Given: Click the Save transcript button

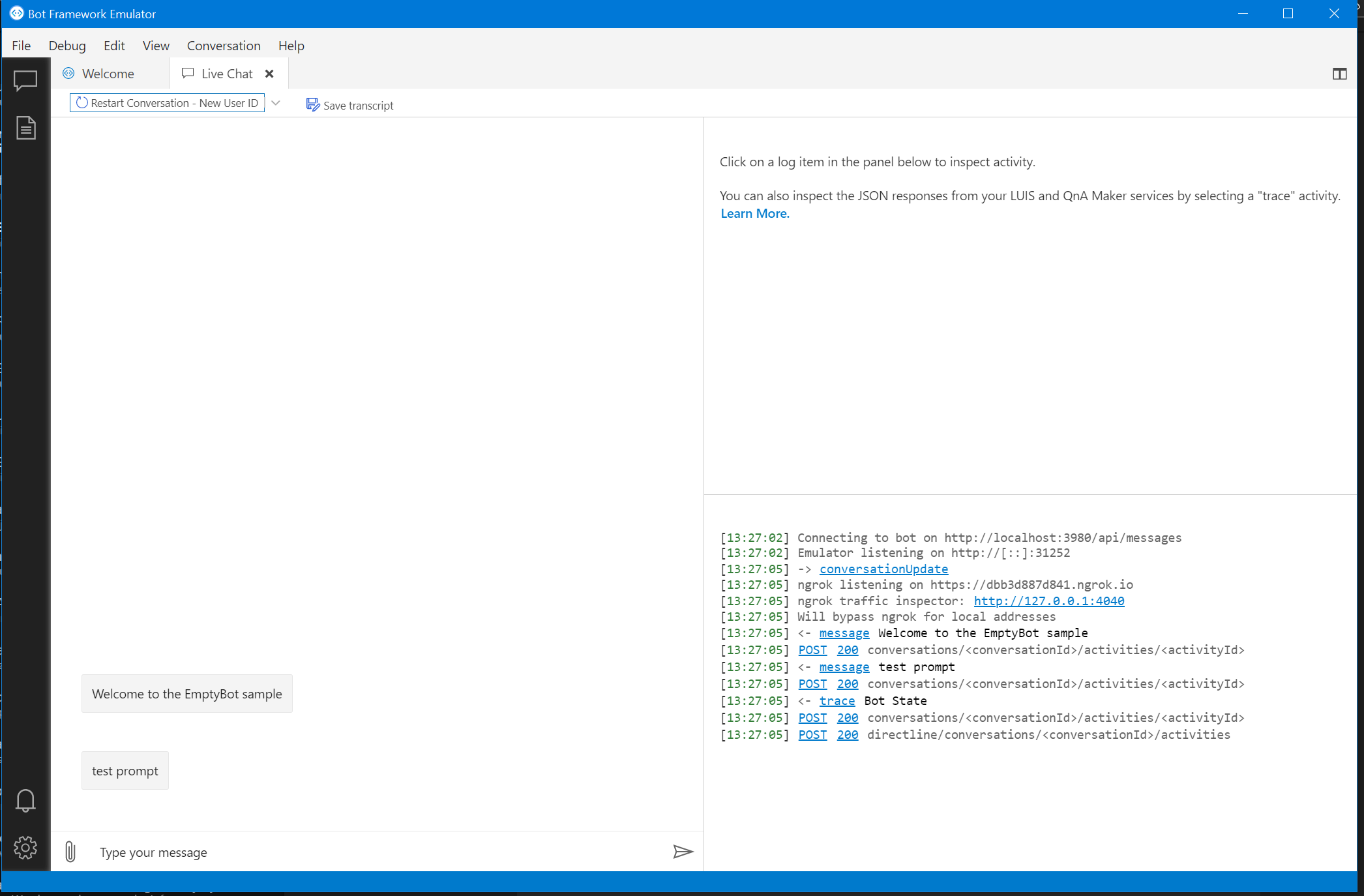Looking at the screenshot, I should click(x=350, y=105).
